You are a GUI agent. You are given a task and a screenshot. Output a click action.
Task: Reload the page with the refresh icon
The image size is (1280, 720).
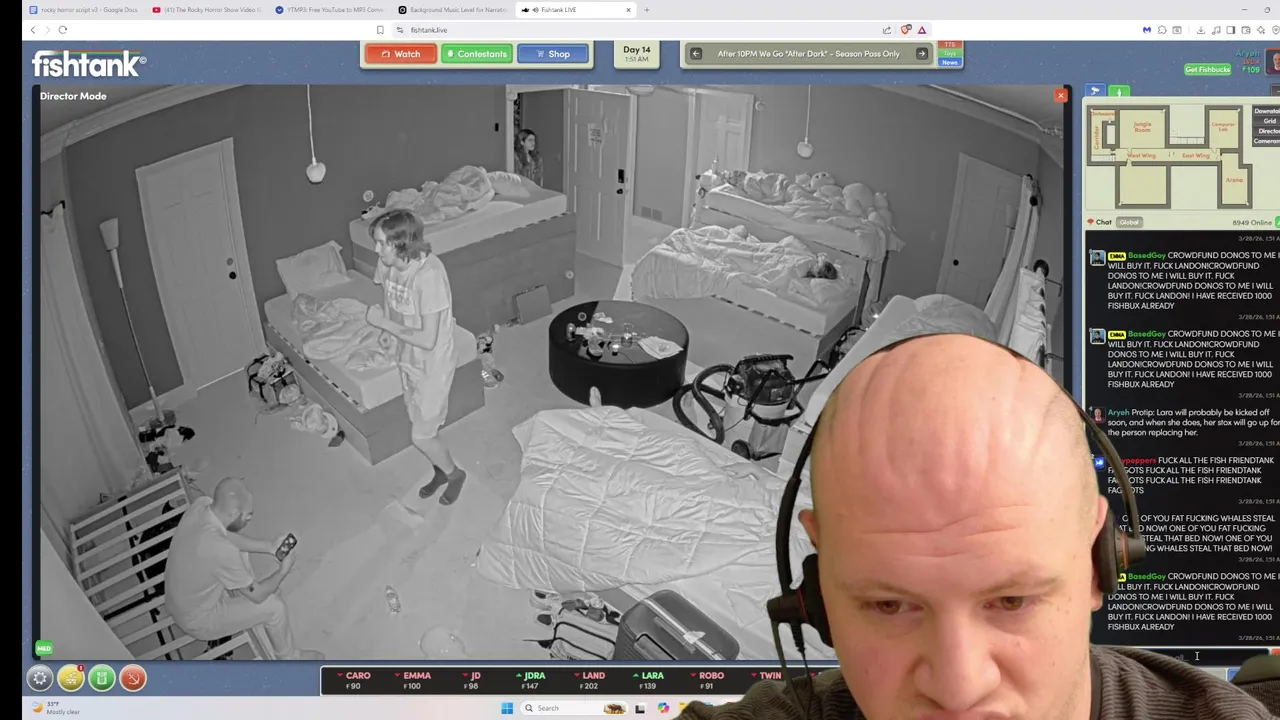click(x=63, y=30)
